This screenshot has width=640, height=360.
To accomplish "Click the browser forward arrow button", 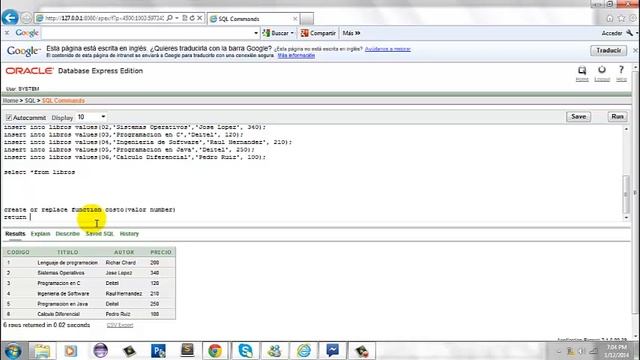I will tap(26, 18).
